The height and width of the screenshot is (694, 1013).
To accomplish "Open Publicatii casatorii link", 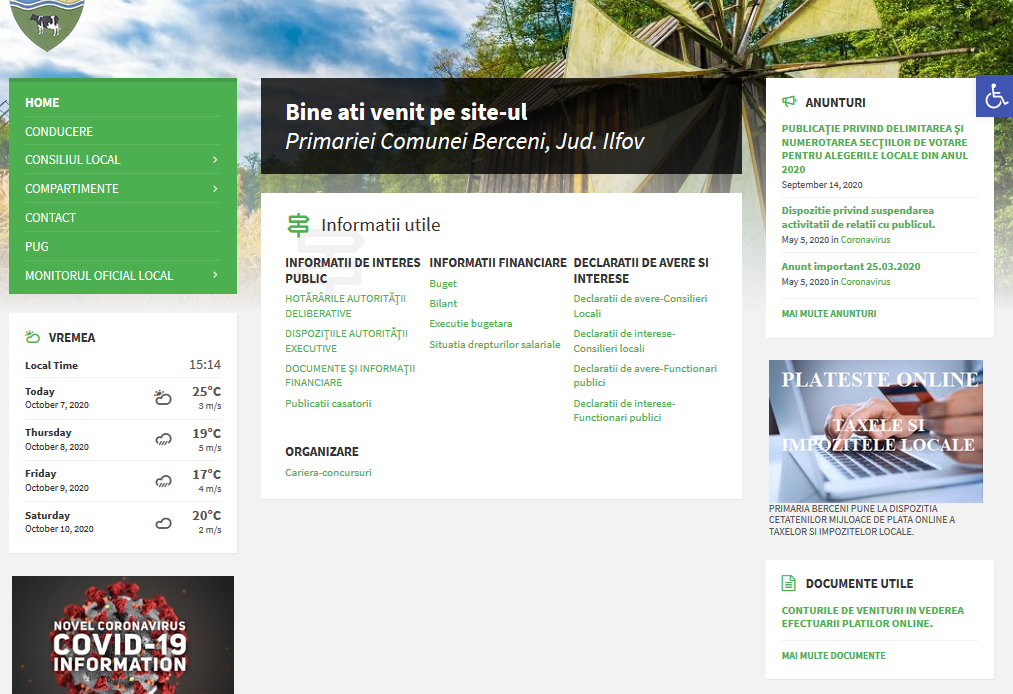I will [x=328, y=404].
